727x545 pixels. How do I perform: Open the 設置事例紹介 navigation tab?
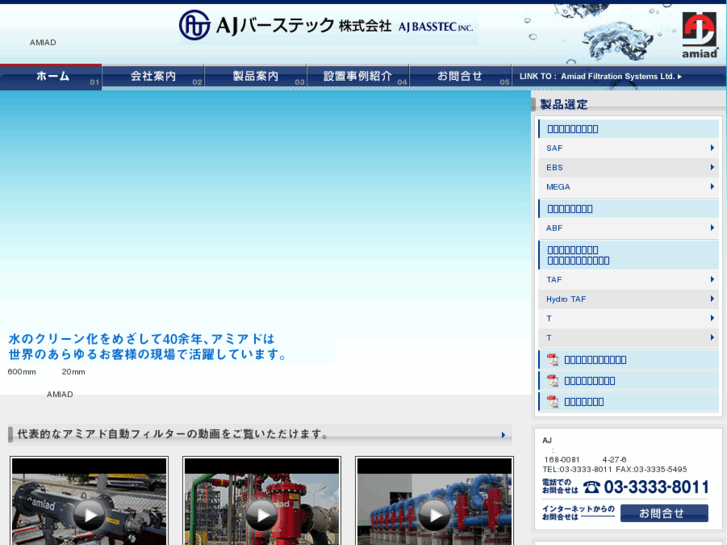(358, 77)
